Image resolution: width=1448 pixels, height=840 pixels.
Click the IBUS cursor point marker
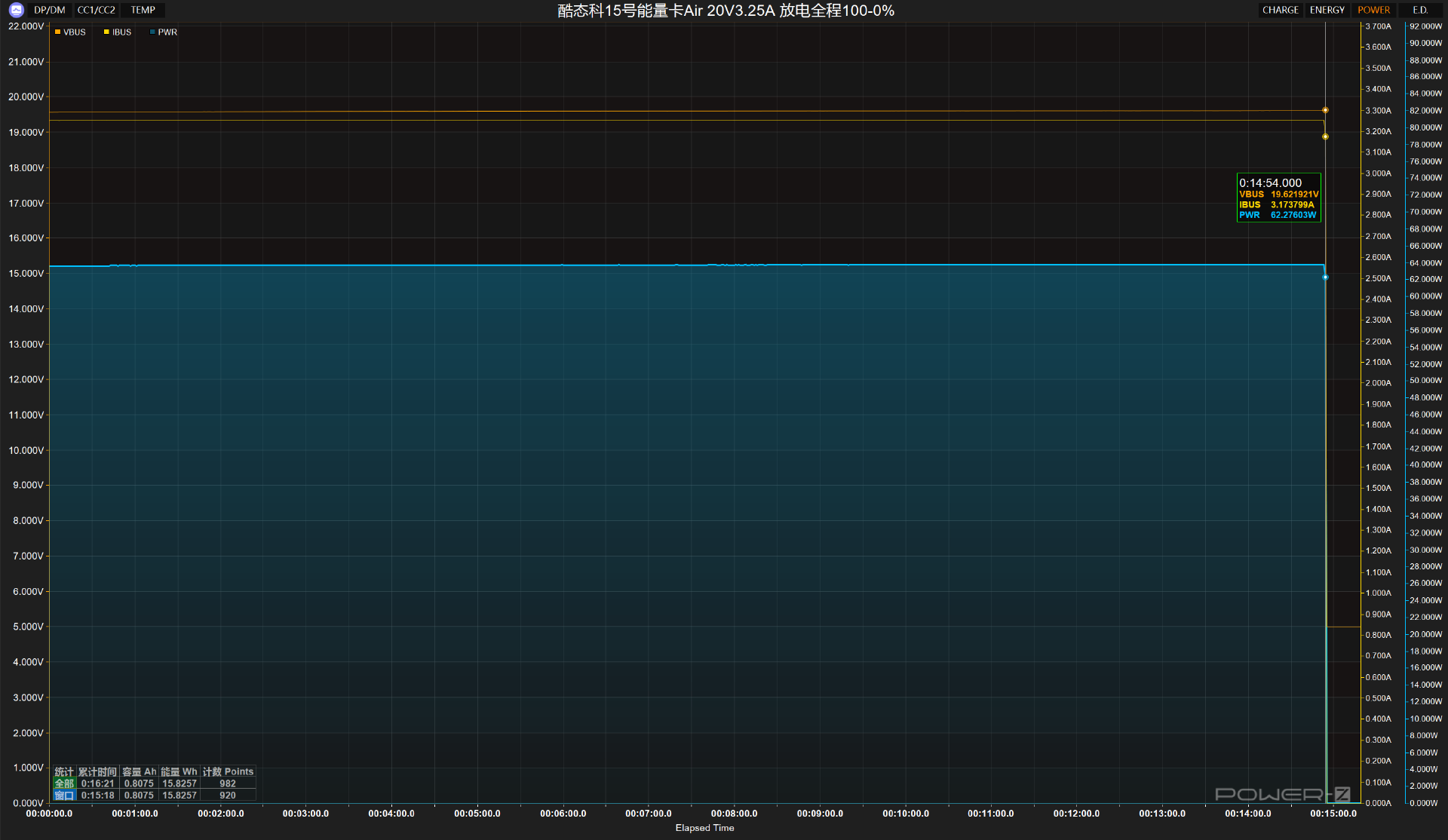pyautogui.click(x=1325, y=136)
